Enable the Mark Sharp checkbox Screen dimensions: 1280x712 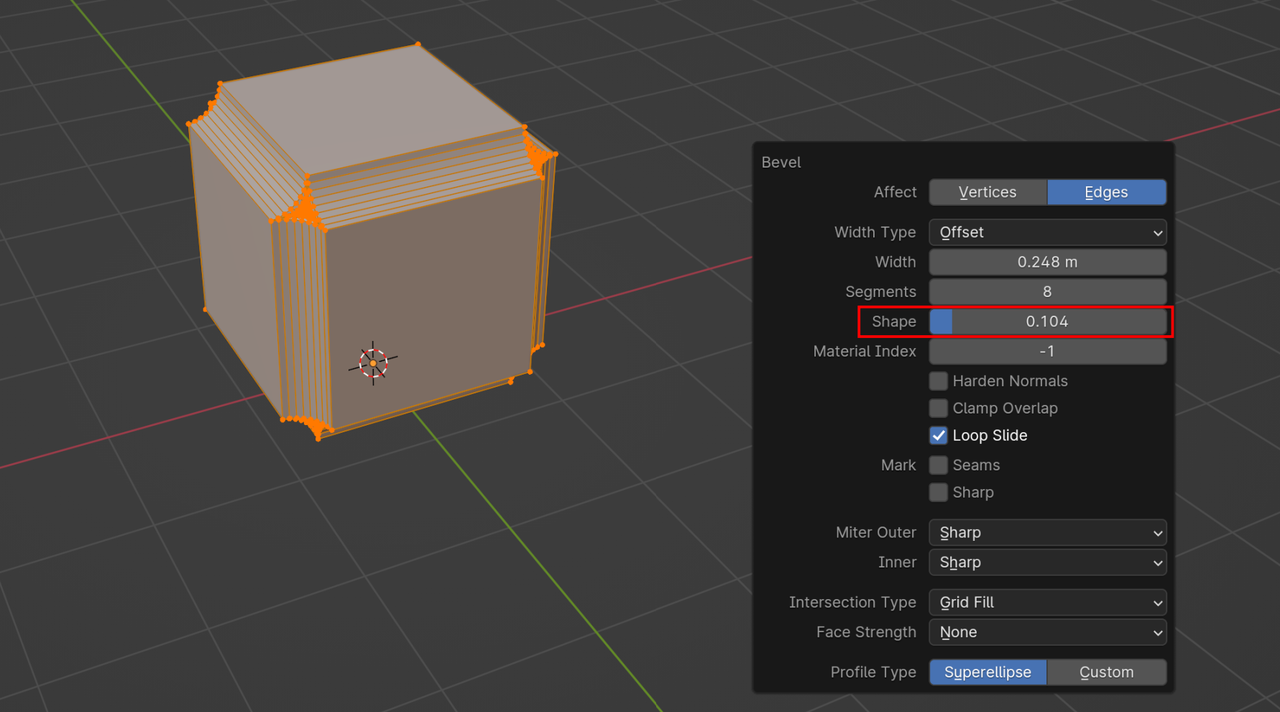938,492
